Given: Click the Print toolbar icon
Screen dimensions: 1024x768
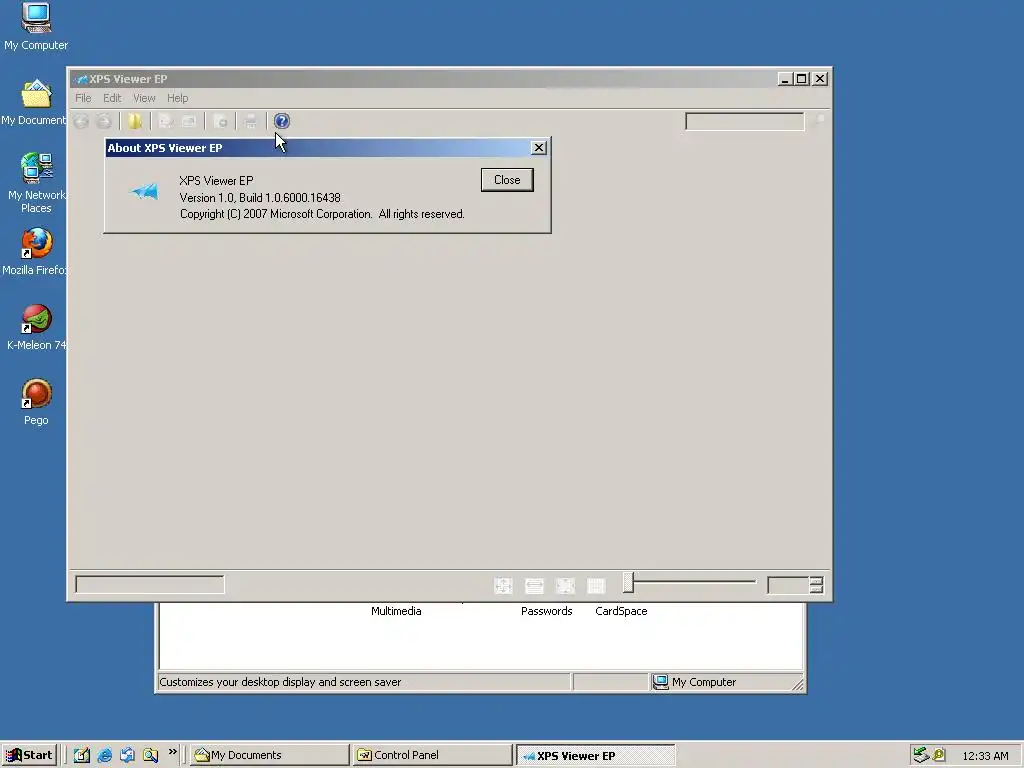Looking at the screenshot, I should (x=251, y=121).
